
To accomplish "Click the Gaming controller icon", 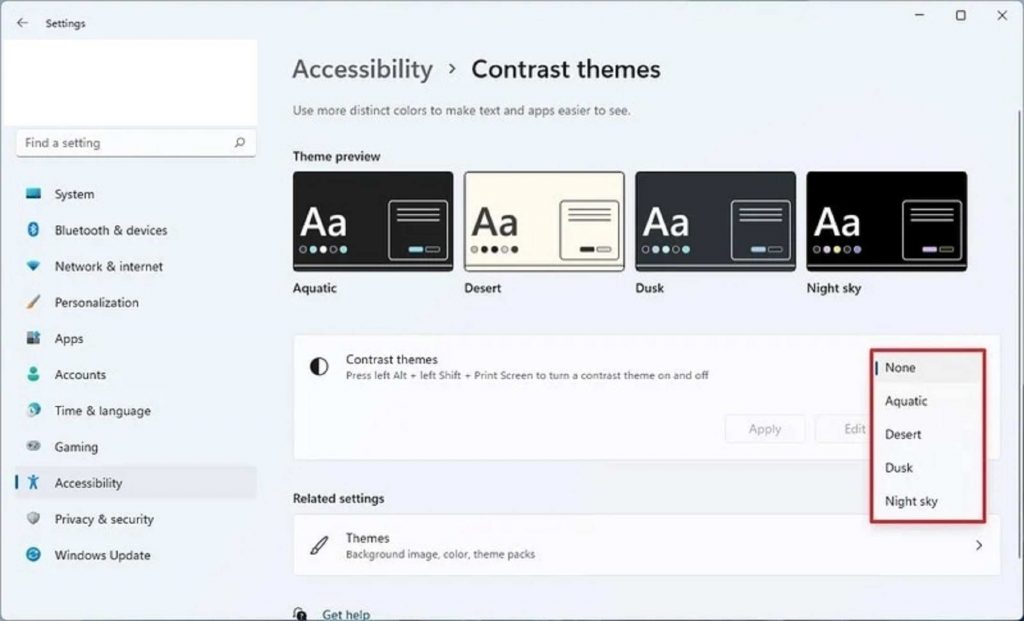I will click(34, 447).
